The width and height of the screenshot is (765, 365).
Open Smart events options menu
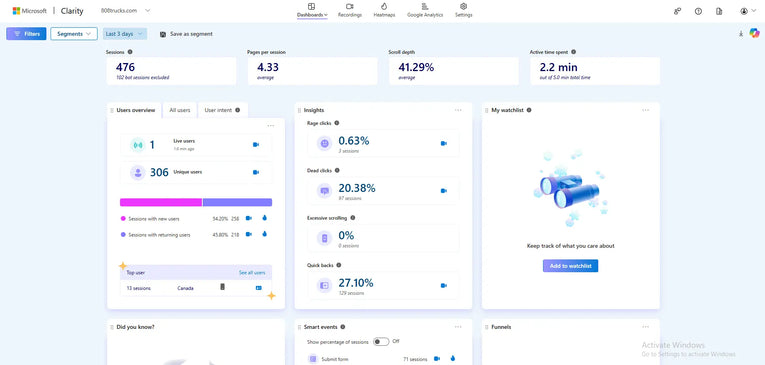(x=458, y=326)
